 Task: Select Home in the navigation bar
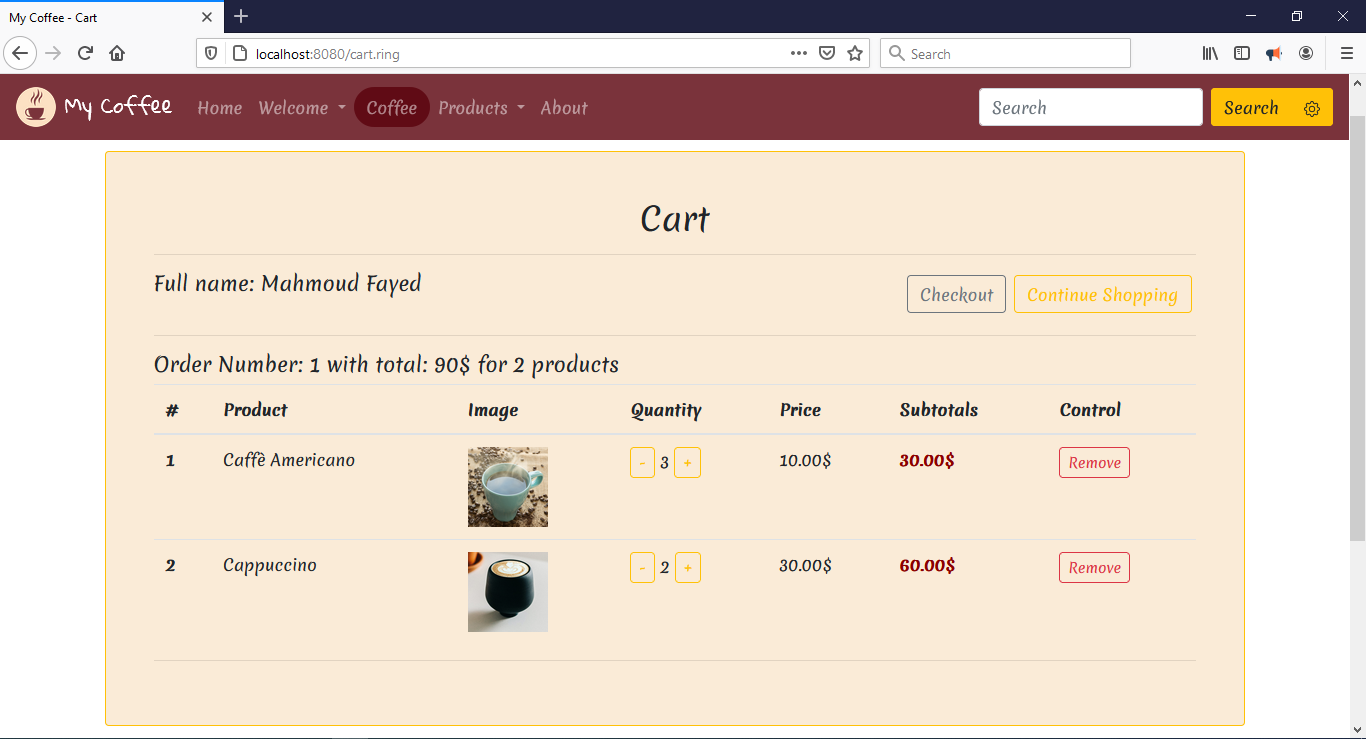pos(219,107)
